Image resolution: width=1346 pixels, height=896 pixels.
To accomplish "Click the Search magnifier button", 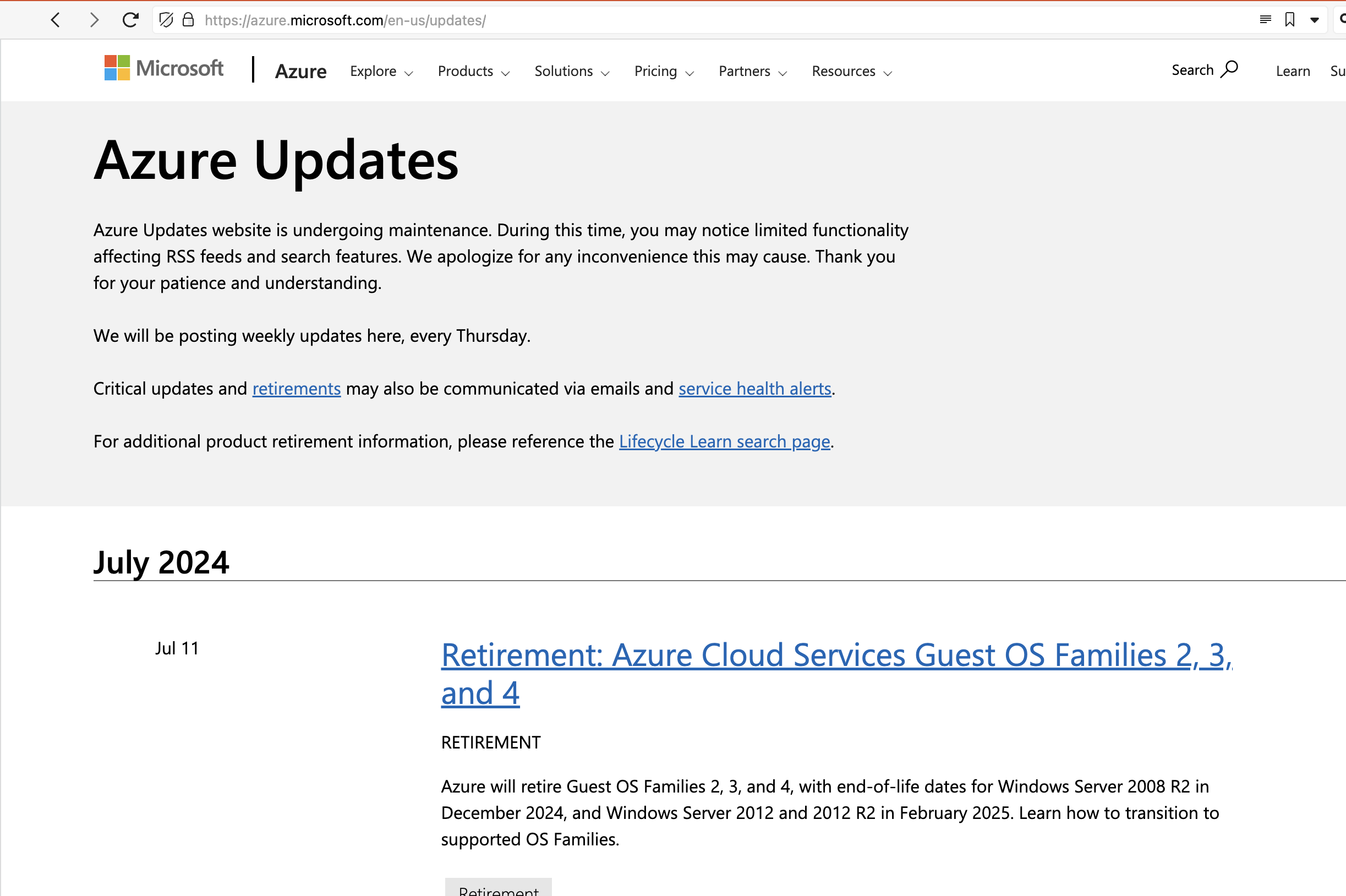I will [x=1205, y=70].
